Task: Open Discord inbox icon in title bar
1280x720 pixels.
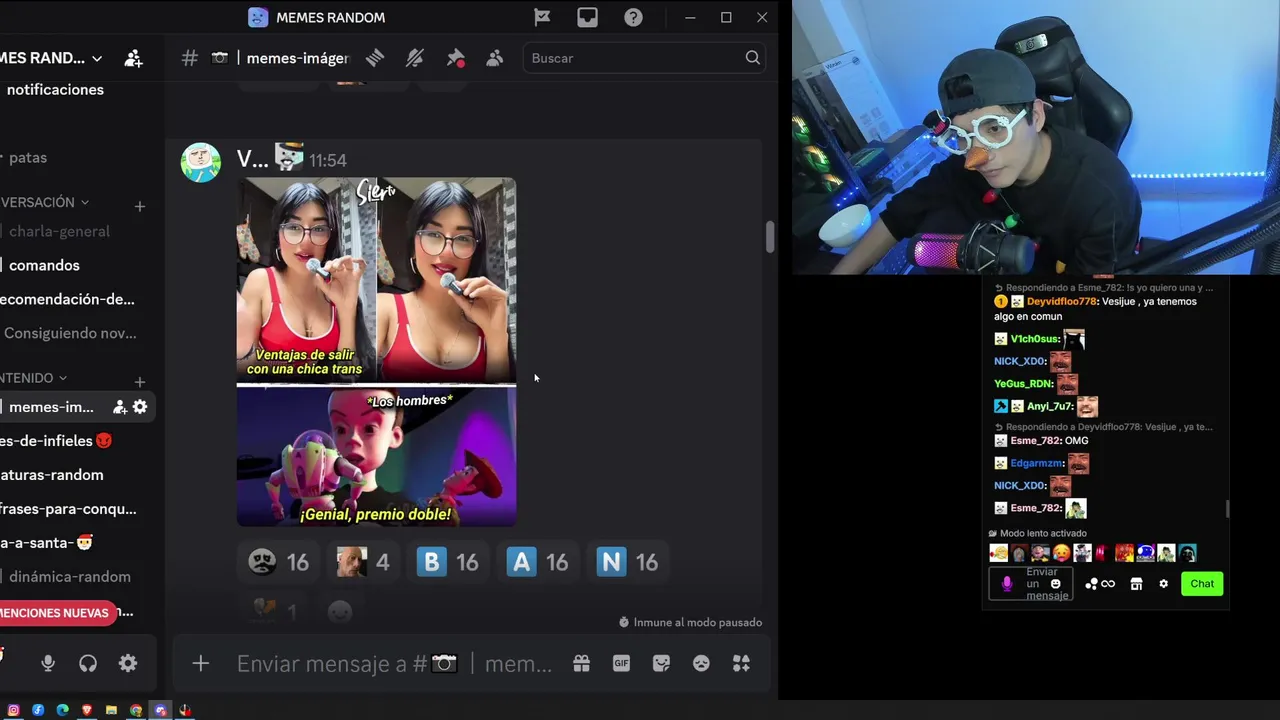Action: click(x=587, y=17)
